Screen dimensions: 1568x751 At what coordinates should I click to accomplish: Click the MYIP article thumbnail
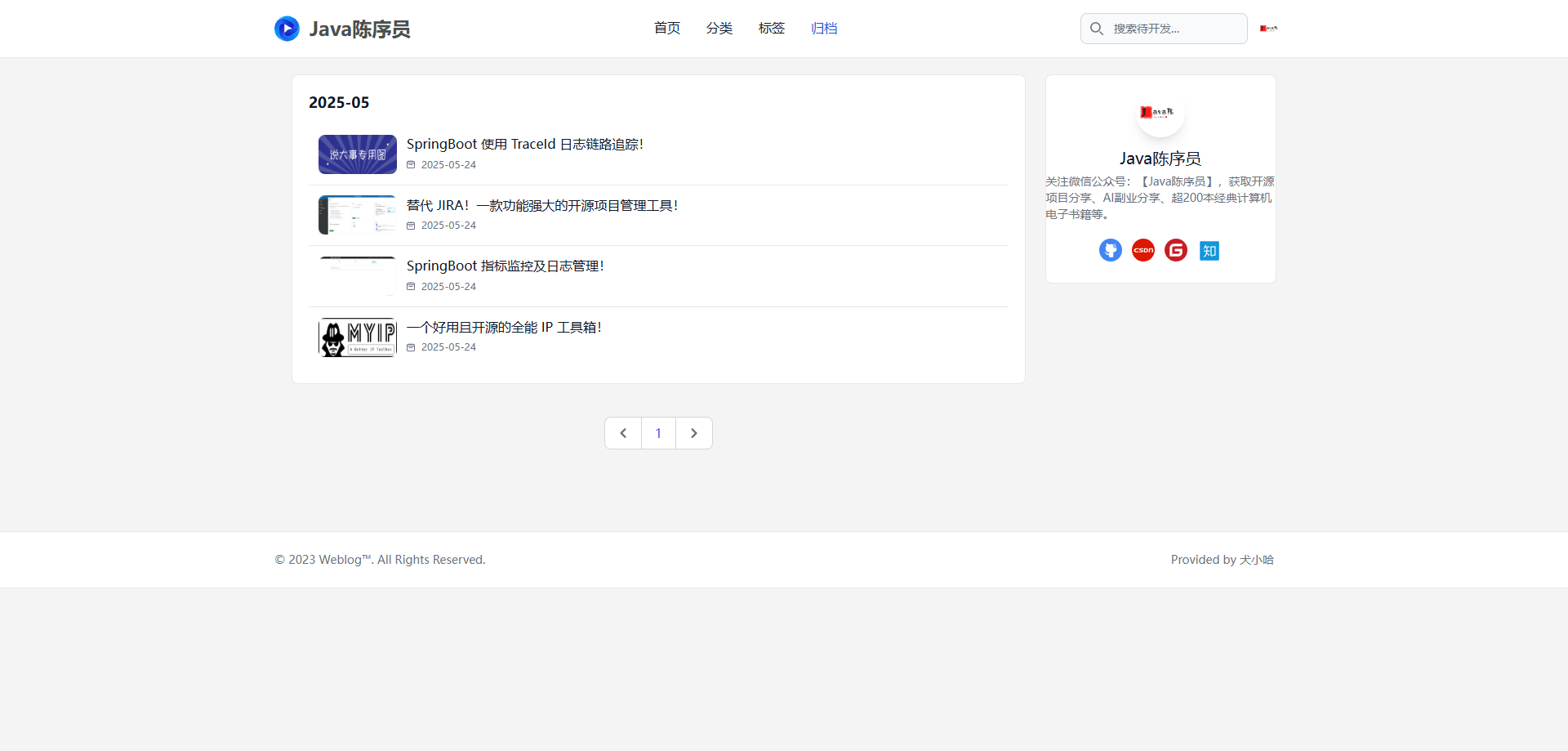pyautogui.click(x=357, y=338)
